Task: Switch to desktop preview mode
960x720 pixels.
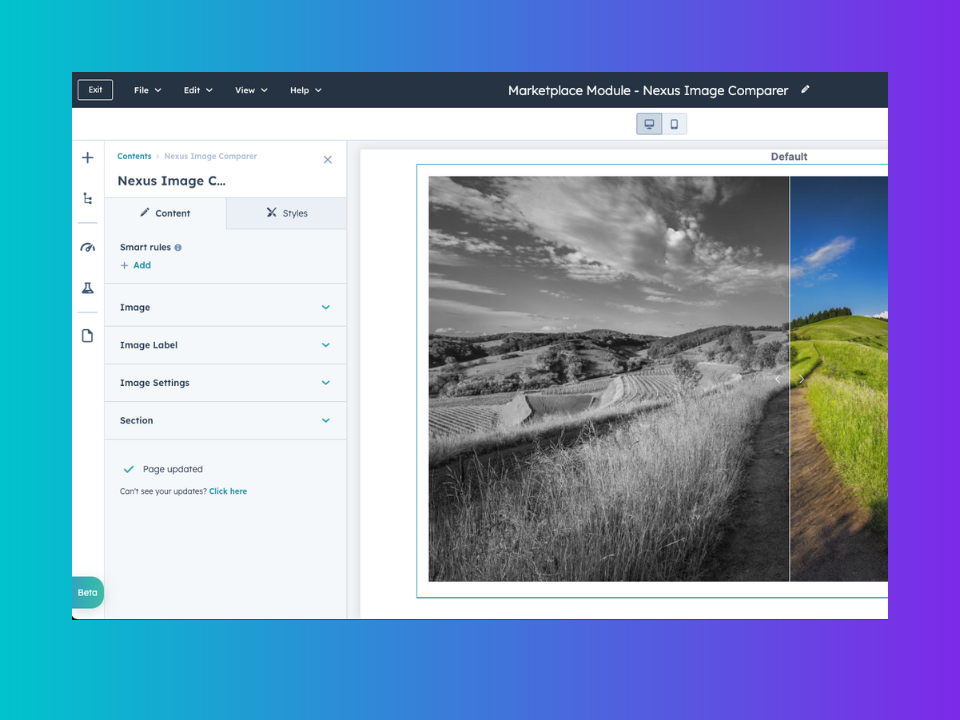Action: (x=649, y=124)
